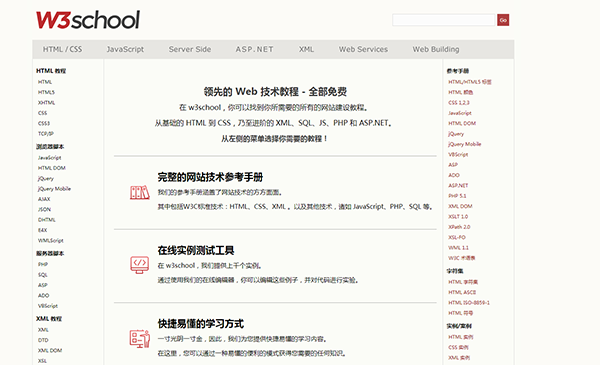Open TCP/IP tutorial link

46,134
